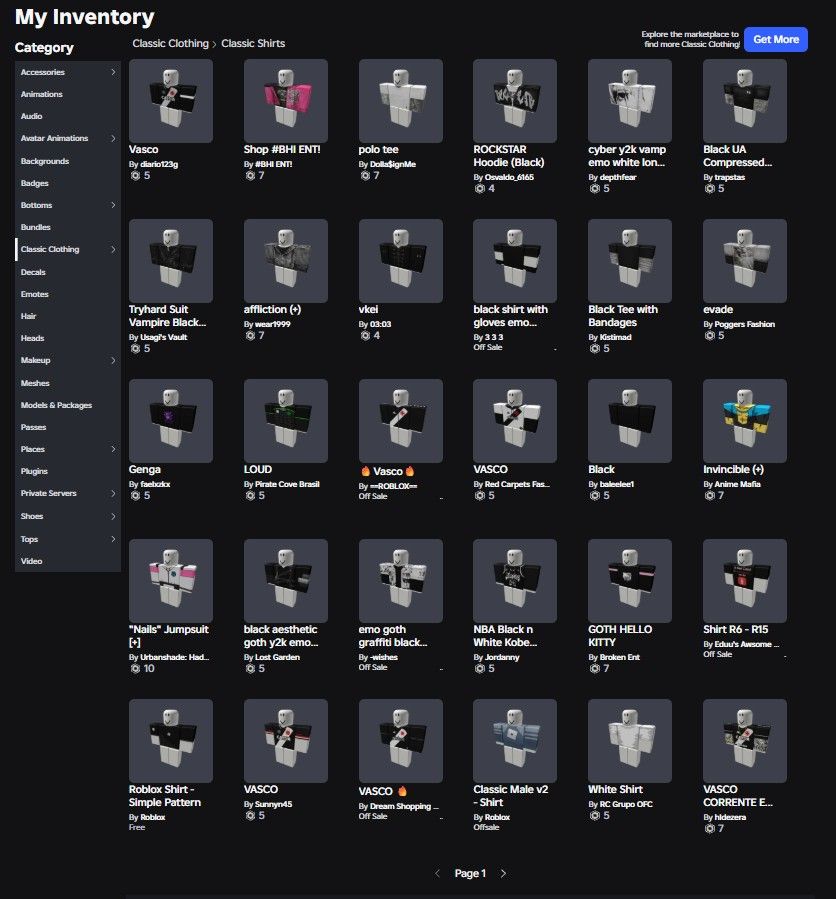Click the Classic Clothing breadcrumb link
Image resolution: width=836 pixels, height=899 pixels.
point(170,44)
